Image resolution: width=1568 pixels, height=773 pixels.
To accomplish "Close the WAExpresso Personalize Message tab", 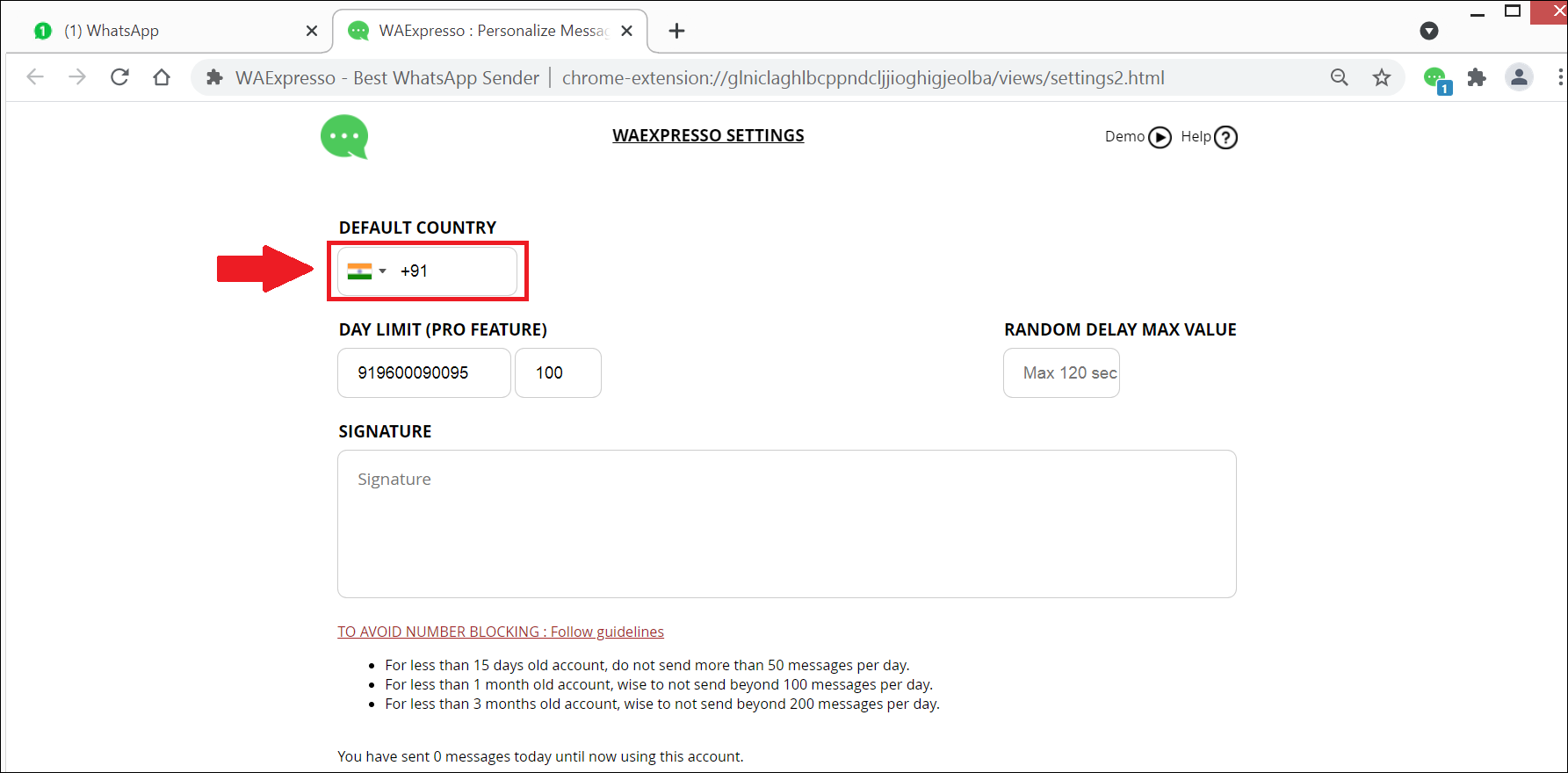I will [x=627, y=32].
